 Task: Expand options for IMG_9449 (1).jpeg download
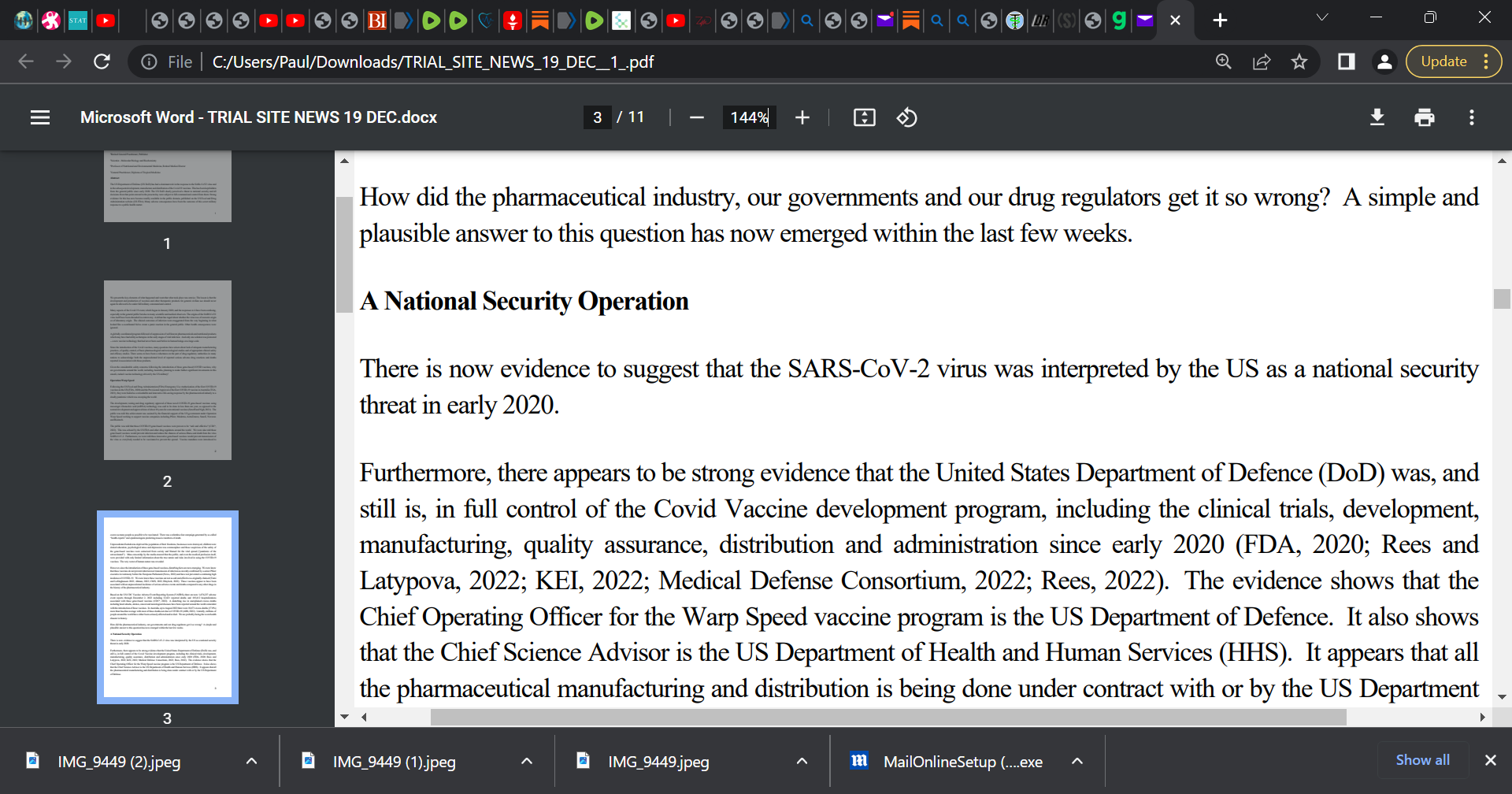(527, 761)
